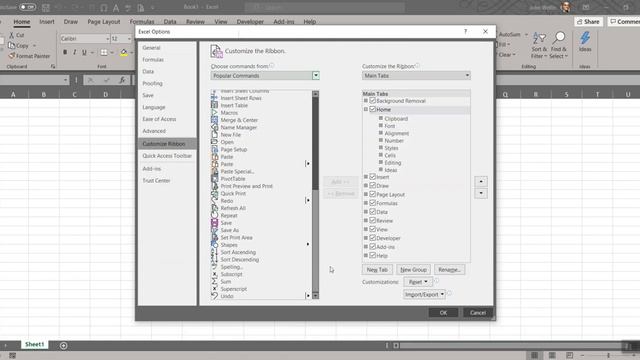Click the Merge & Center command icon

(x=214, y=120)
